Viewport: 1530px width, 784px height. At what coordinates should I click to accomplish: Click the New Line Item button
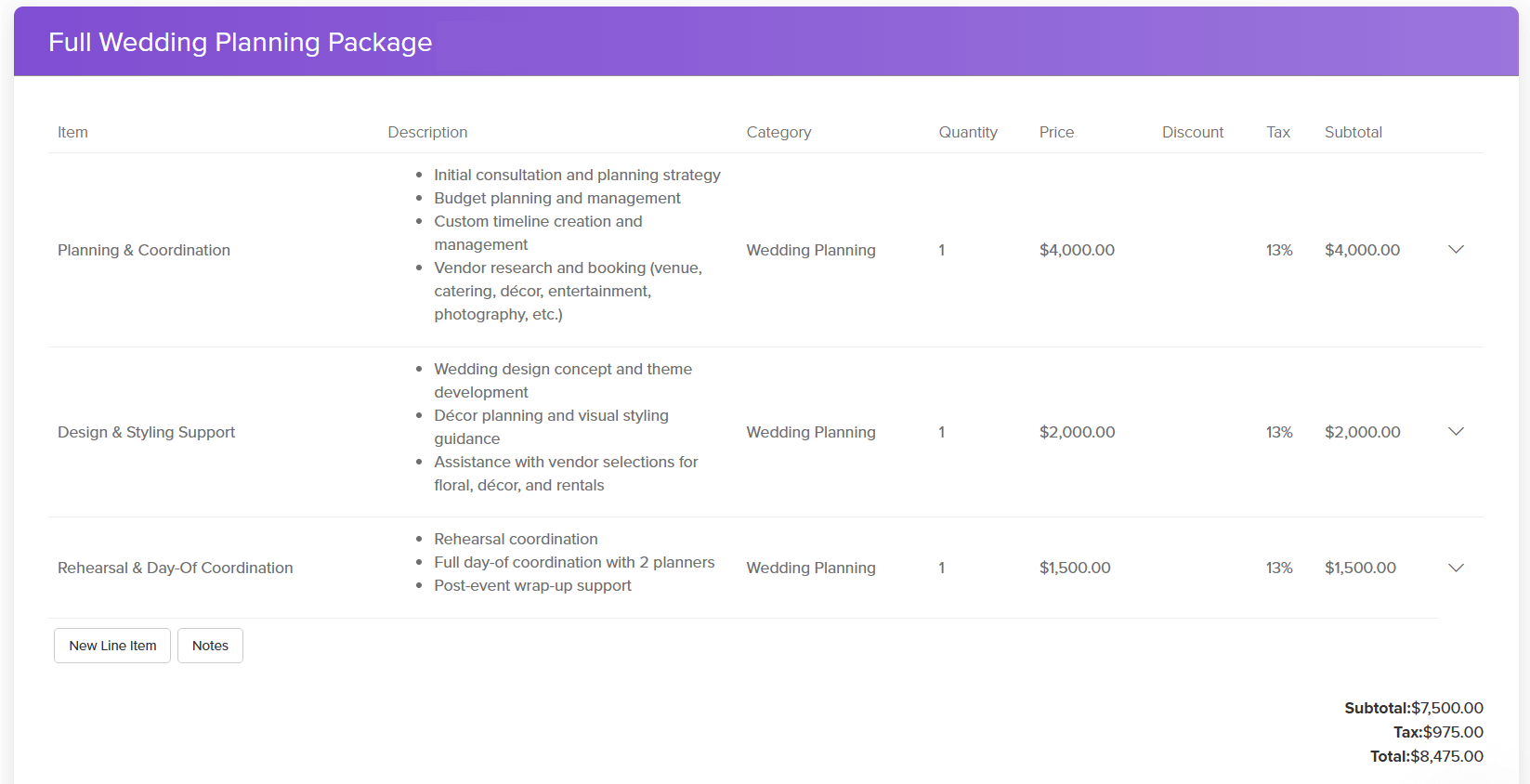pos(112,646)
